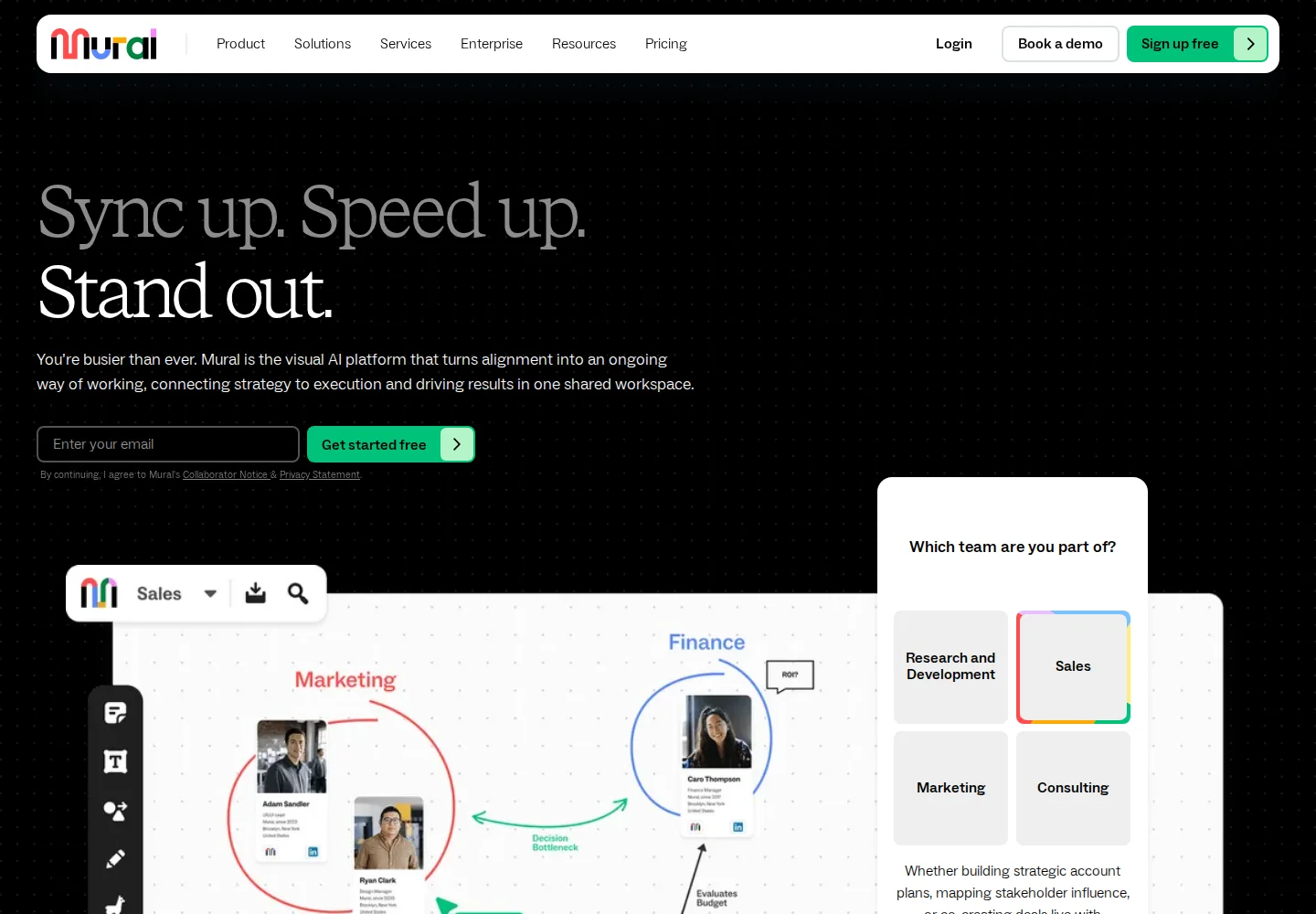Click the Mural logo in header
Image resolution: width=1316 pixels, height=914 pixels.
[x=103, y=44]
